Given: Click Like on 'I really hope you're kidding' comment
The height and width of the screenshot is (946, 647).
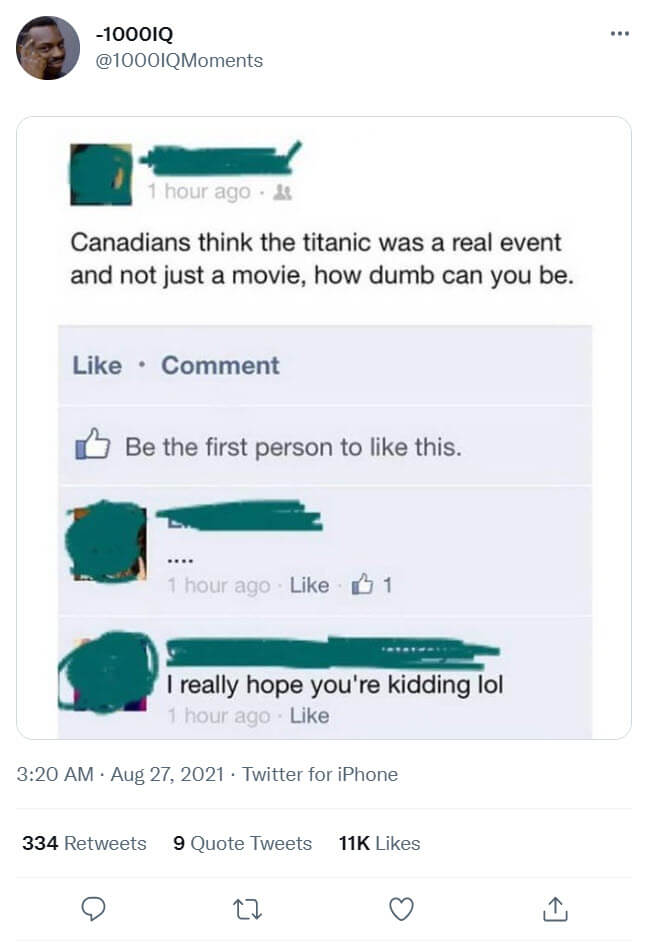Looking at the screenshot, I should tap(309, 716).
